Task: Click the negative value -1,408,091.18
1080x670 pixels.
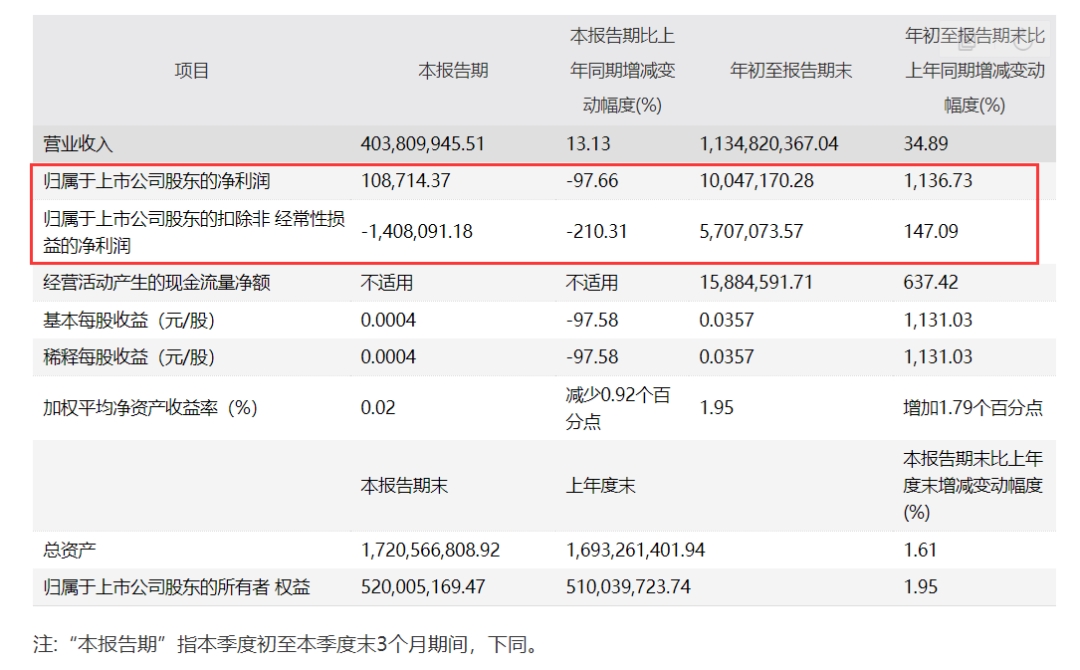Action: pyautogui.click(x=417, y=231)
